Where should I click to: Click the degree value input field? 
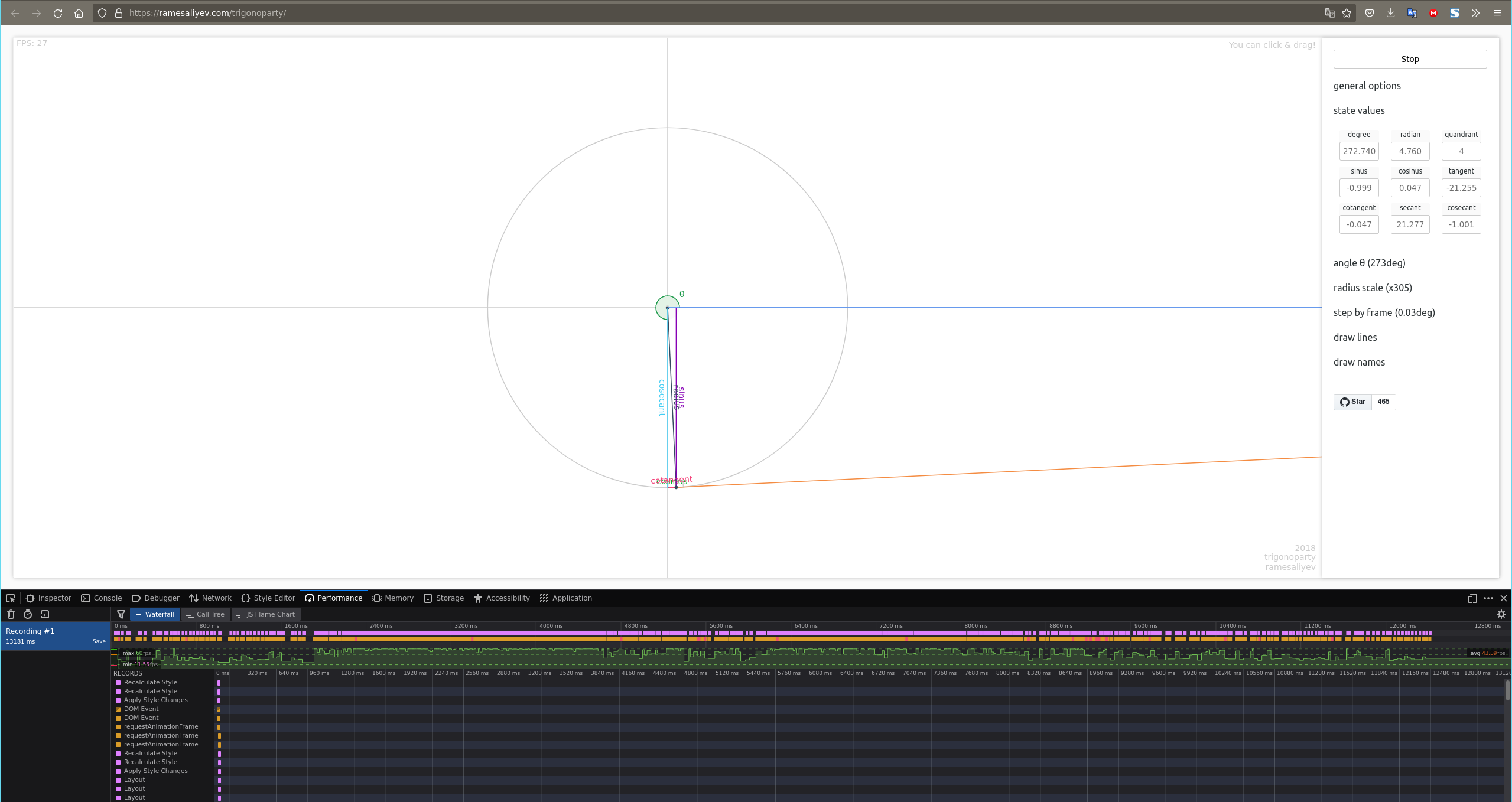(x=1358, y=151)
